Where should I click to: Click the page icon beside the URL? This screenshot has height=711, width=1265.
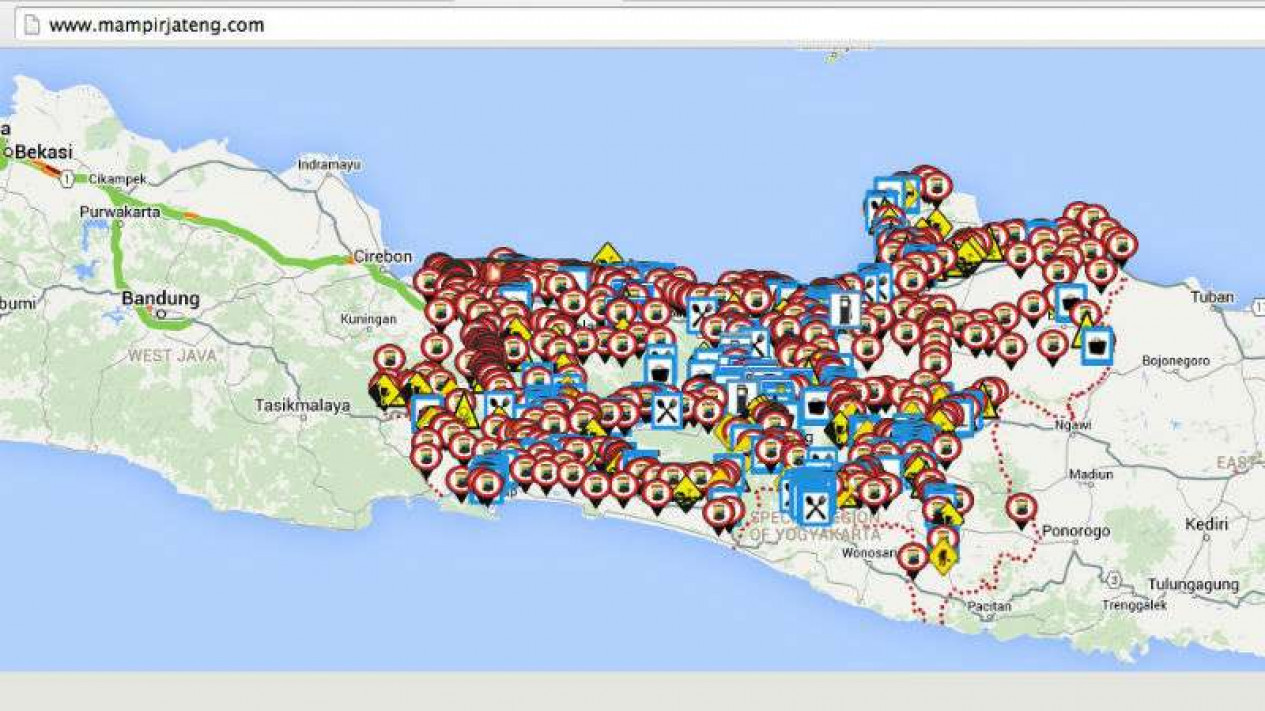tap(31, 25)
